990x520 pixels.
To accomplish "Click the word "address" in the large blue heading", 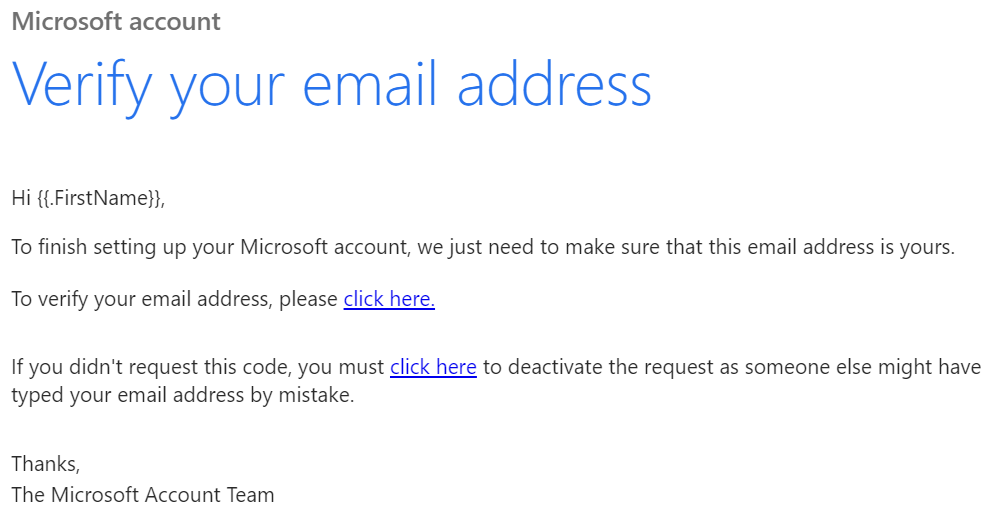I will (554, 85).
